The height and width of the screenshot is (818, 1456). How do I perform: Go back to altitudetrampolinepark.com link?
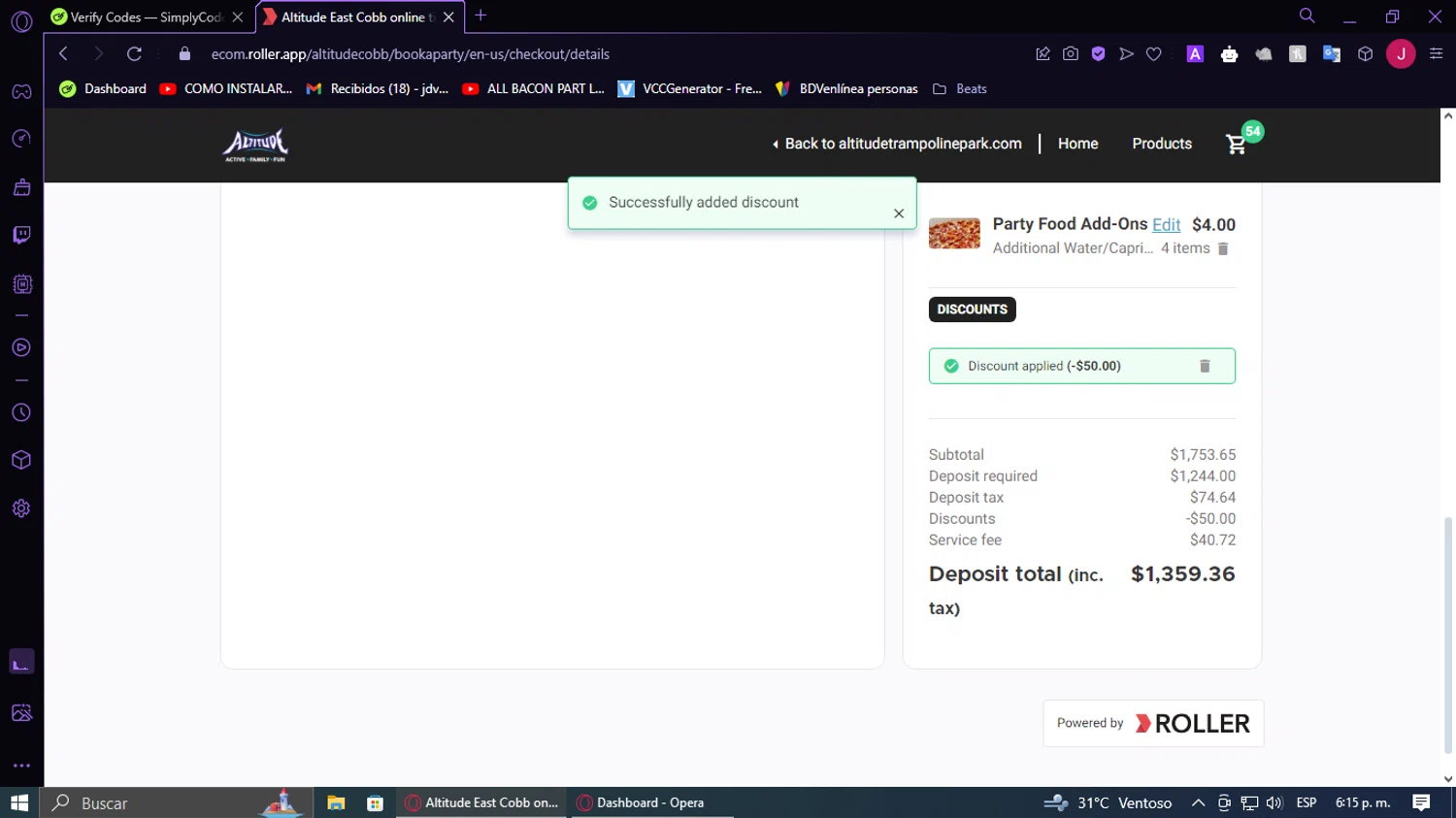click(897, 144)
